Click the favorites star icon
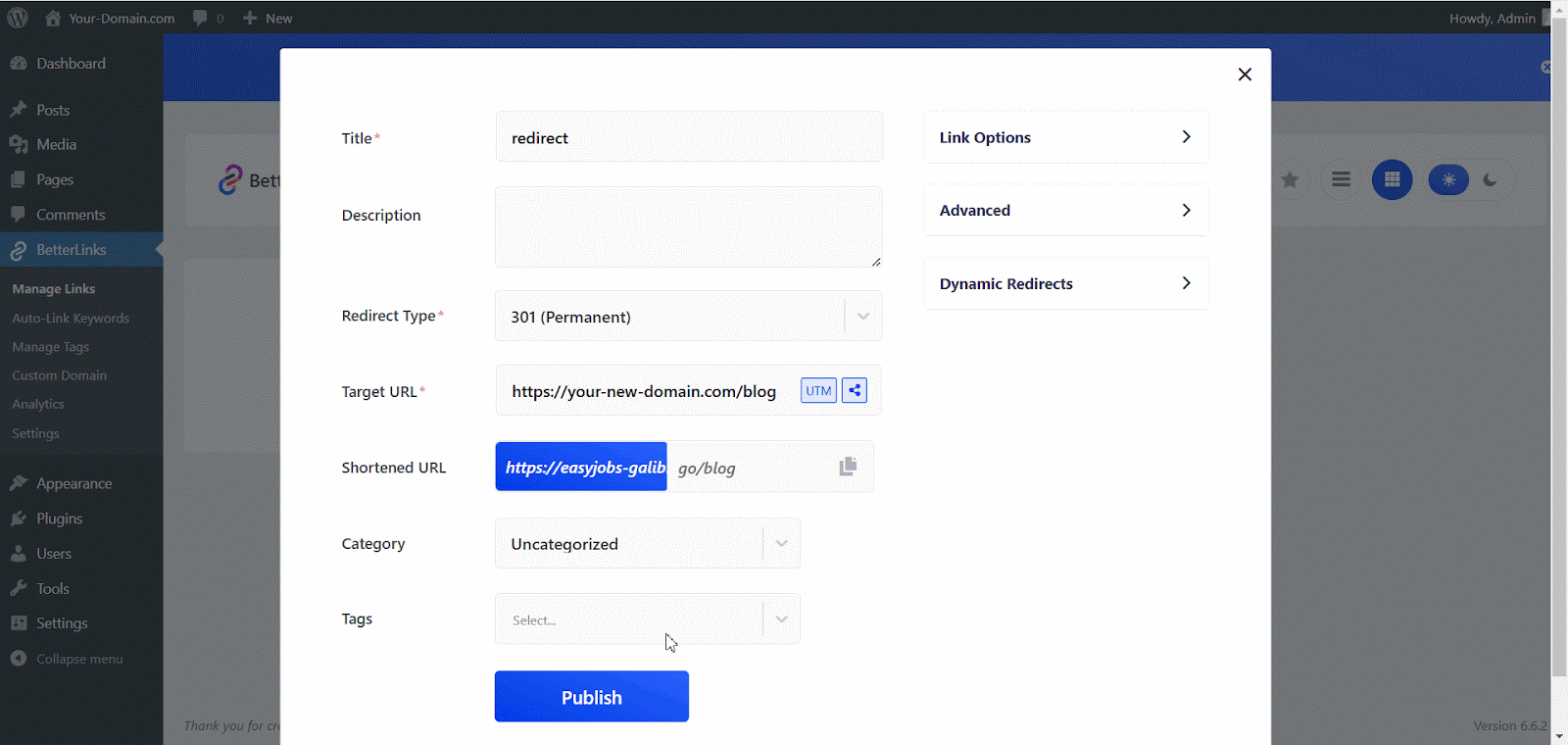Viewport: 1568px width, 745px height. (1290, 179)
